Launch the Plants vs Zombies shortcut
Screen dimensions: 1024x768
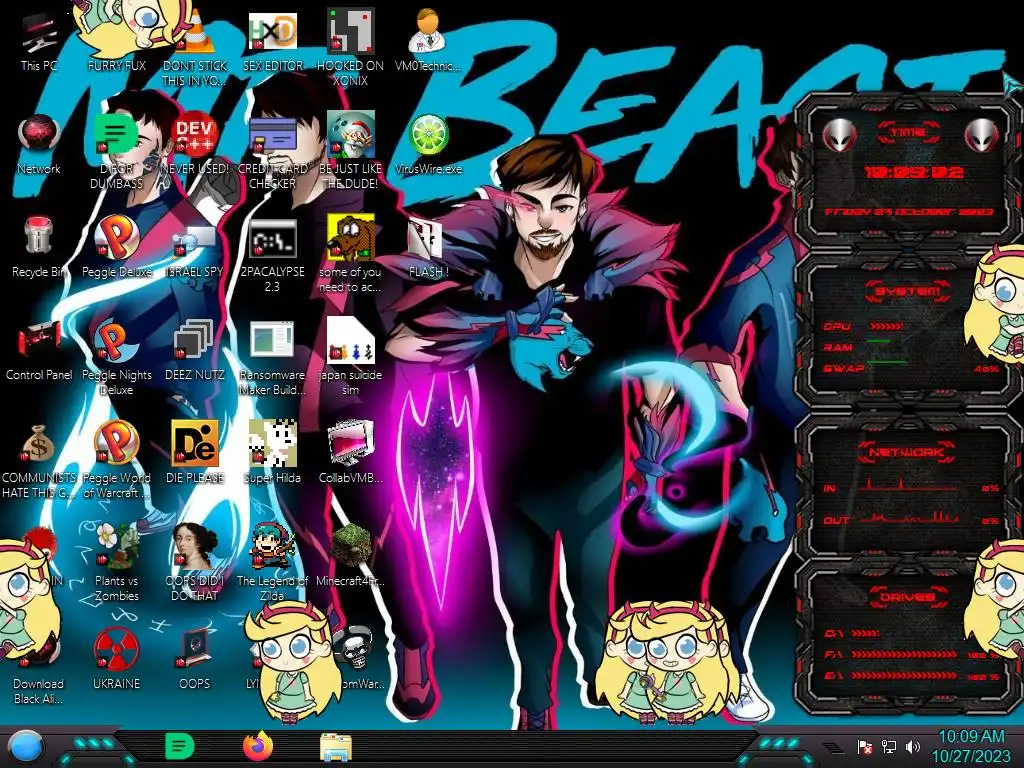click(x=116, y=563)
